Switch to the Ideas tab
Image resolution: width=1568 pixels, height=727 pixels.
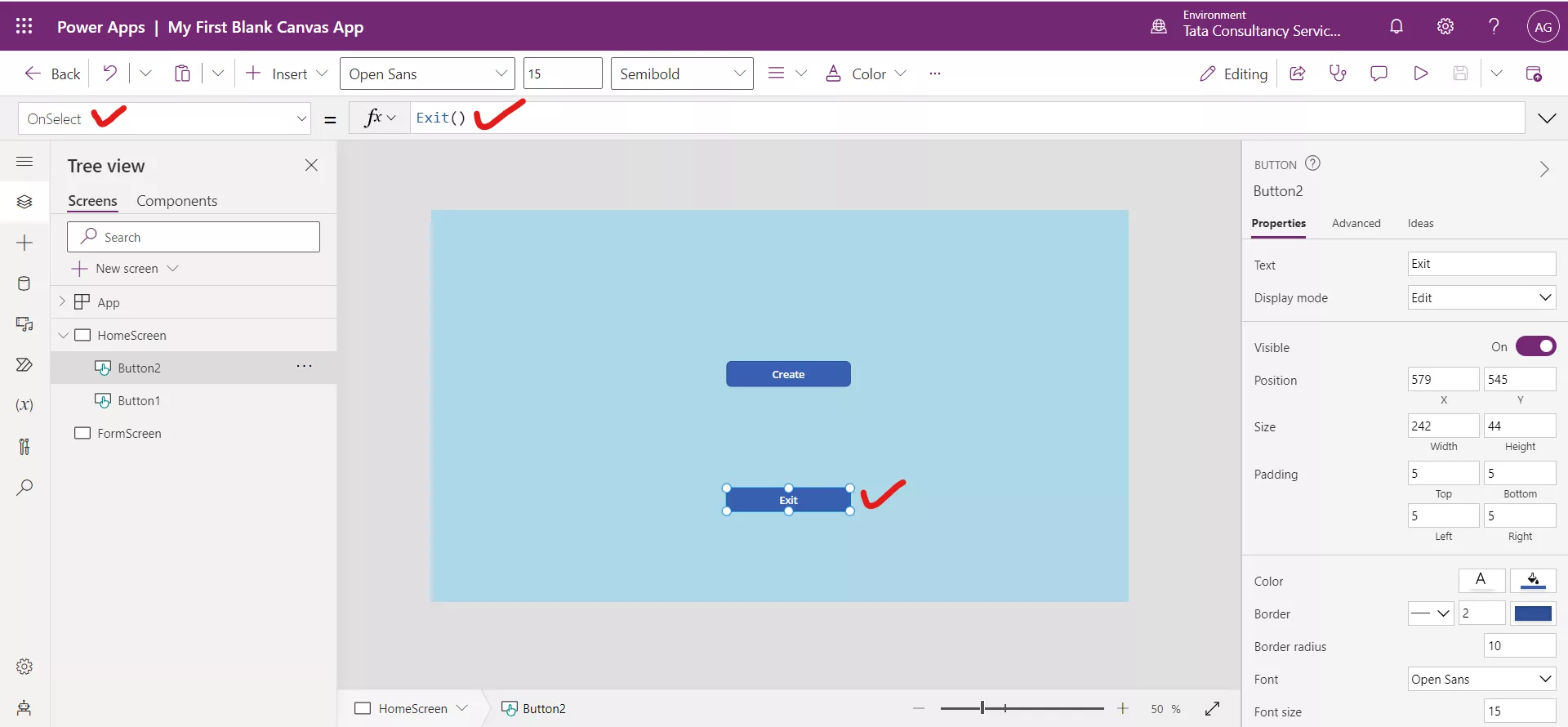(1420, 223)
